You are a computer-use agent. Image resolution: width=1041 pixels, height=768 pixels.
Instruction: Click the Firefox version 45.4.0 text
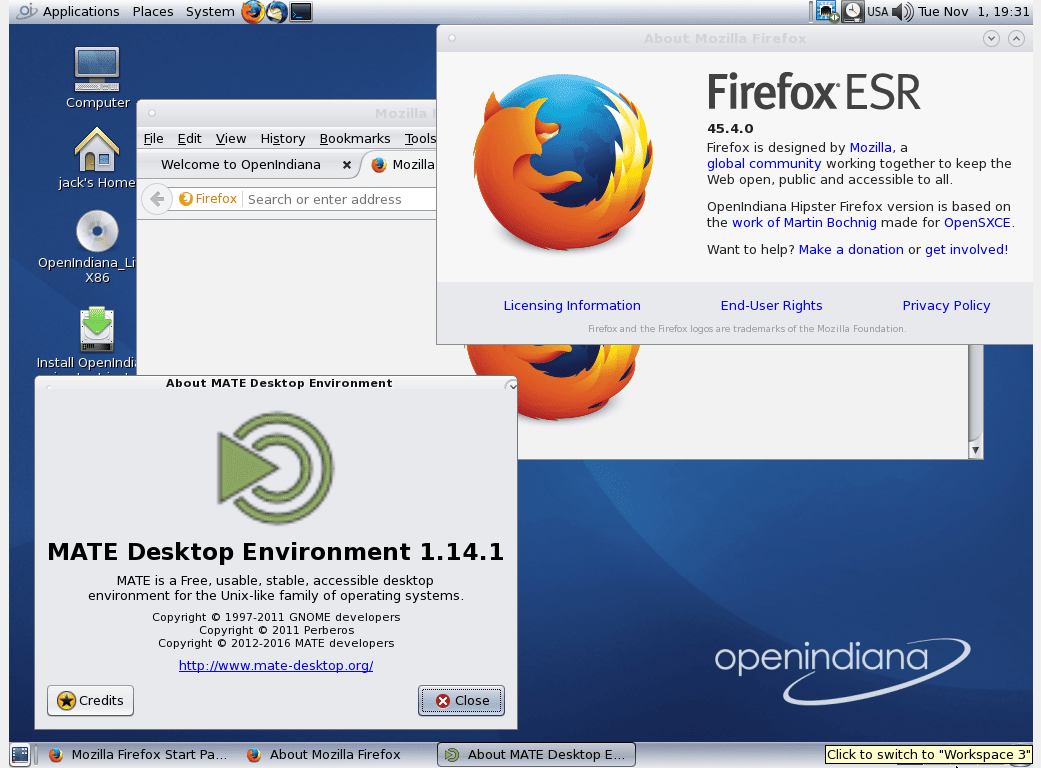coord(730,129)
